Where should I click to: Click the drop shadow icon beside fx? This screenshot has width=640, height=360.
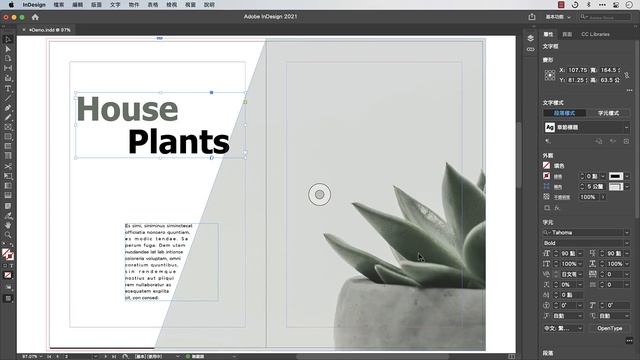(x=547, y=208)
